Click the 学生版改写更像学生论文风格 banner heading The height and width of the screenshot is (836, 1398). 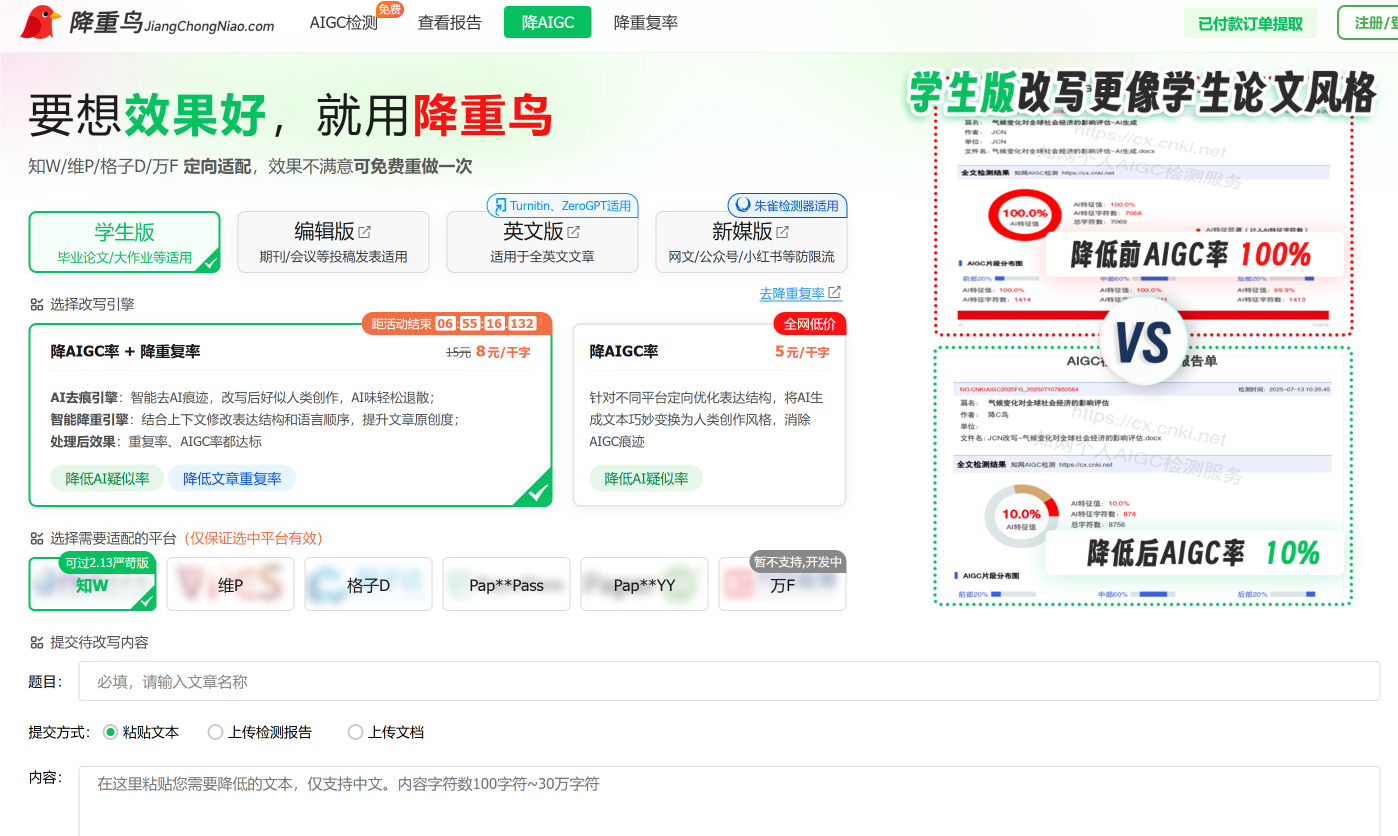[1142, 94]
